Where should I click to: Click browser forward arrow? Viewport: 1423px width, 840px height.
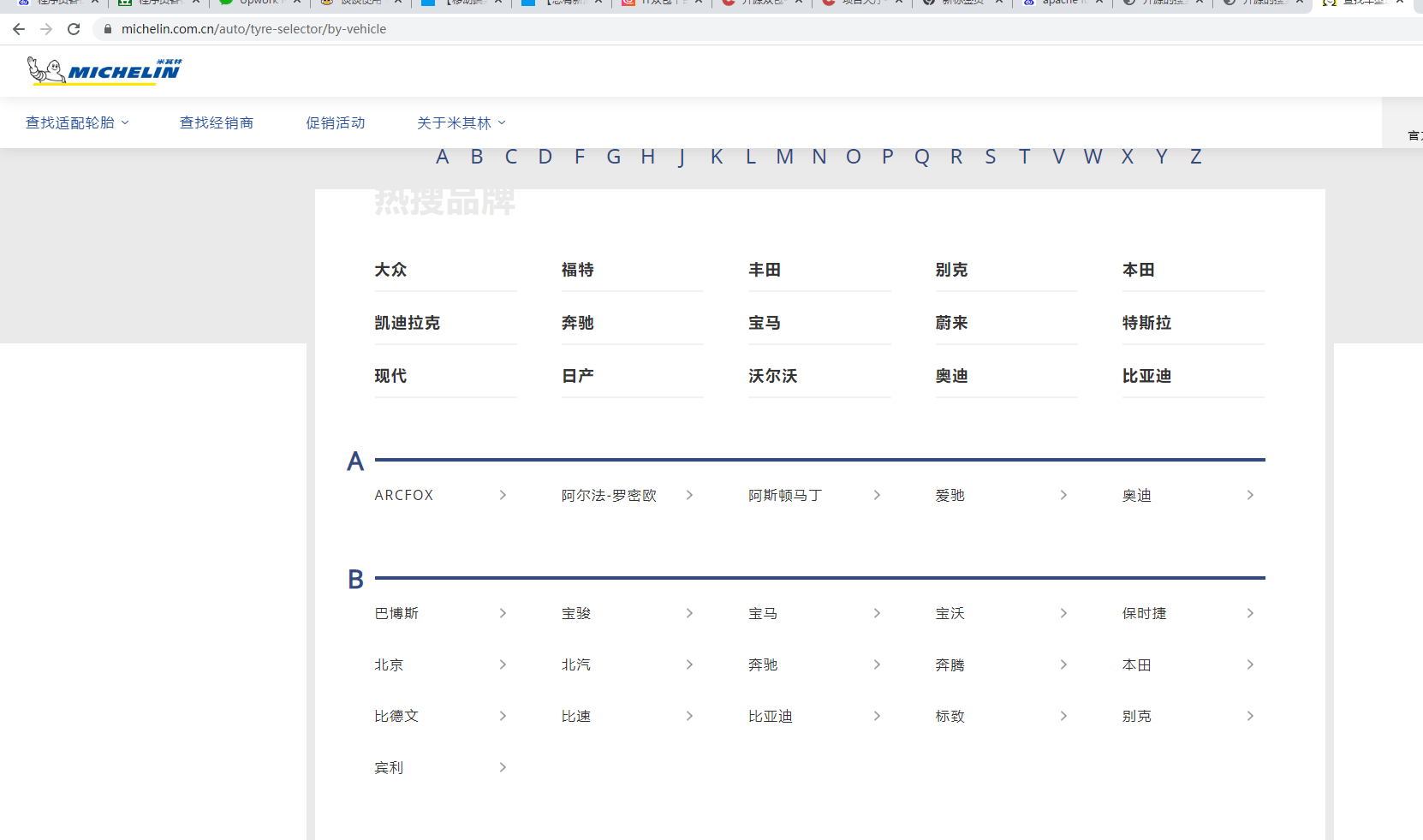[46, 29]
